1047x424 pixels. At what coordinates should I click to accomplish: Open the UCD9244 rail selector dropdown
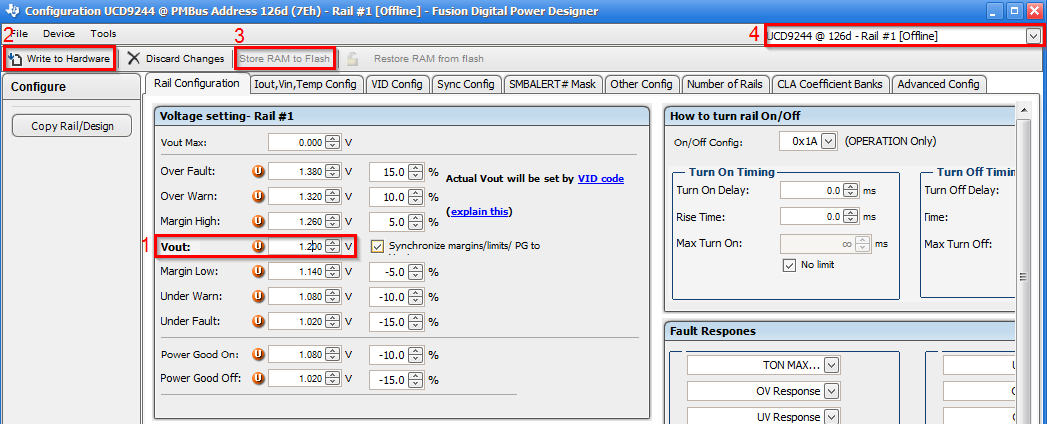click(1034, 35)
